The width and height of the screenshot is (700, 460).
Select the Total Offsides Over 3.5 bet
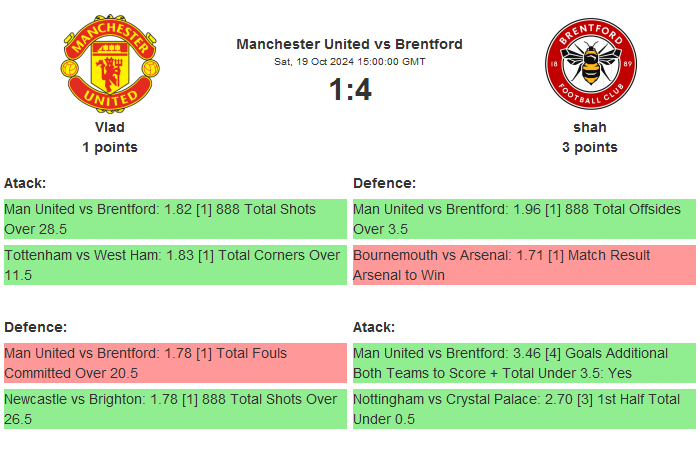coord(524,219)
